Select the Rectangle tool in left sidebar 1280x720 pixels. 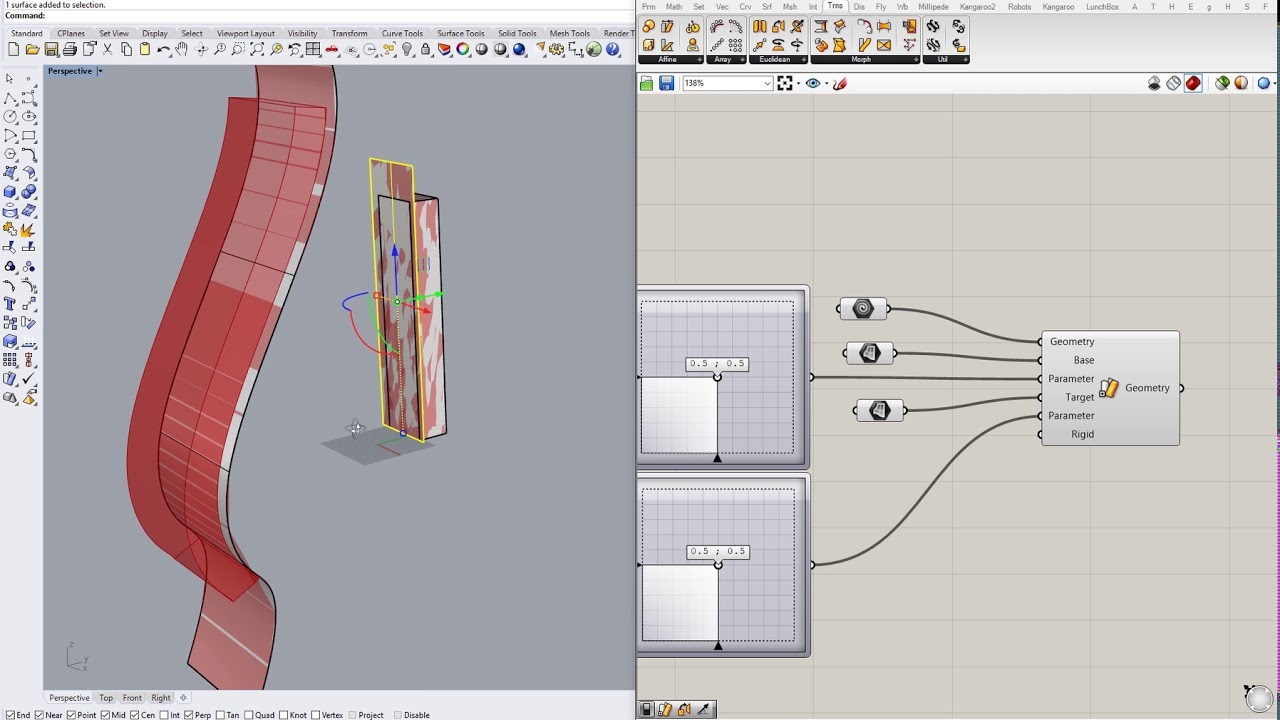[28, 135]
